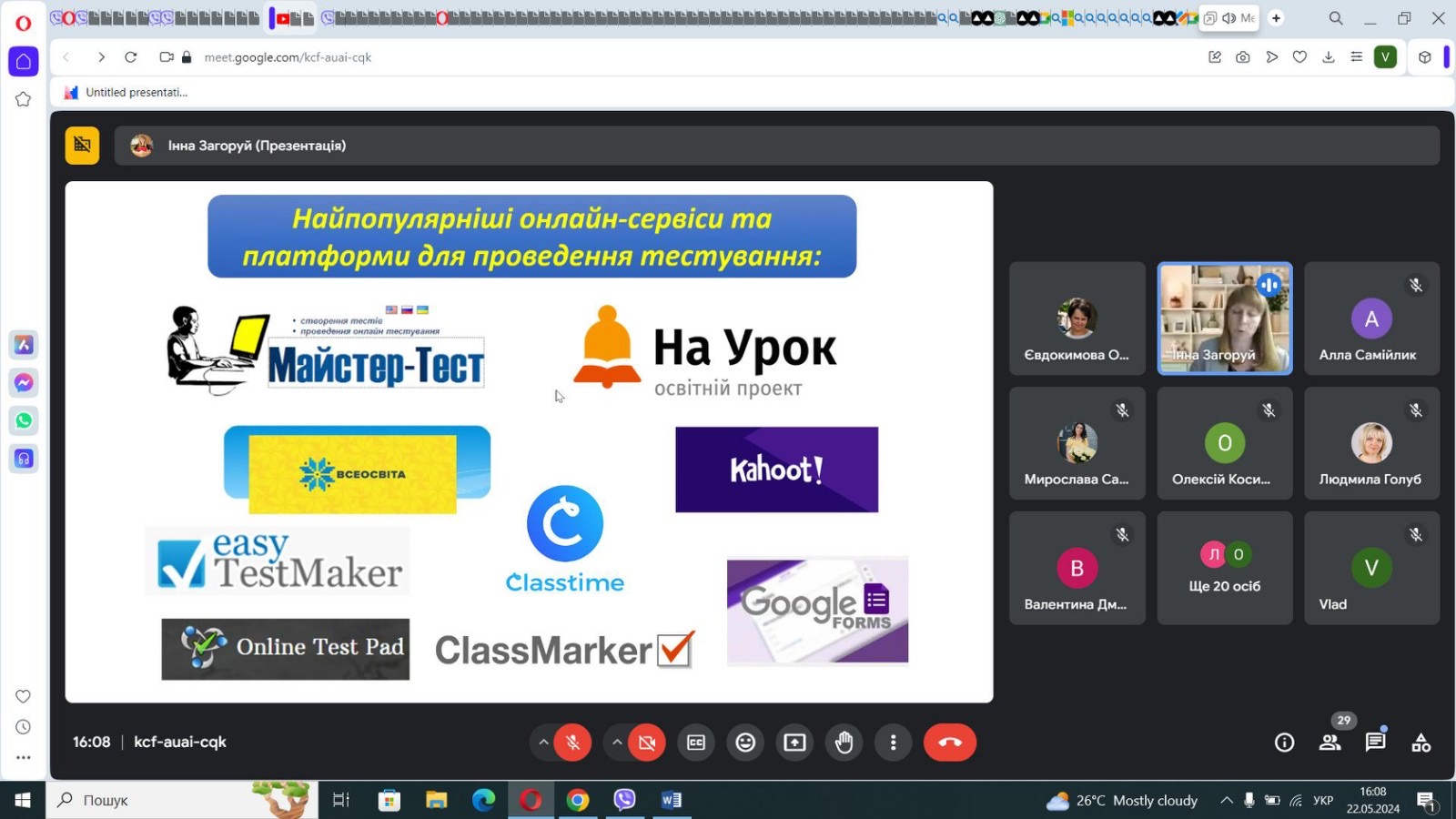Screen dimensions: 1456x819
Task: Click the yellow presentation icon in Meet header
Action: (82, 146)
